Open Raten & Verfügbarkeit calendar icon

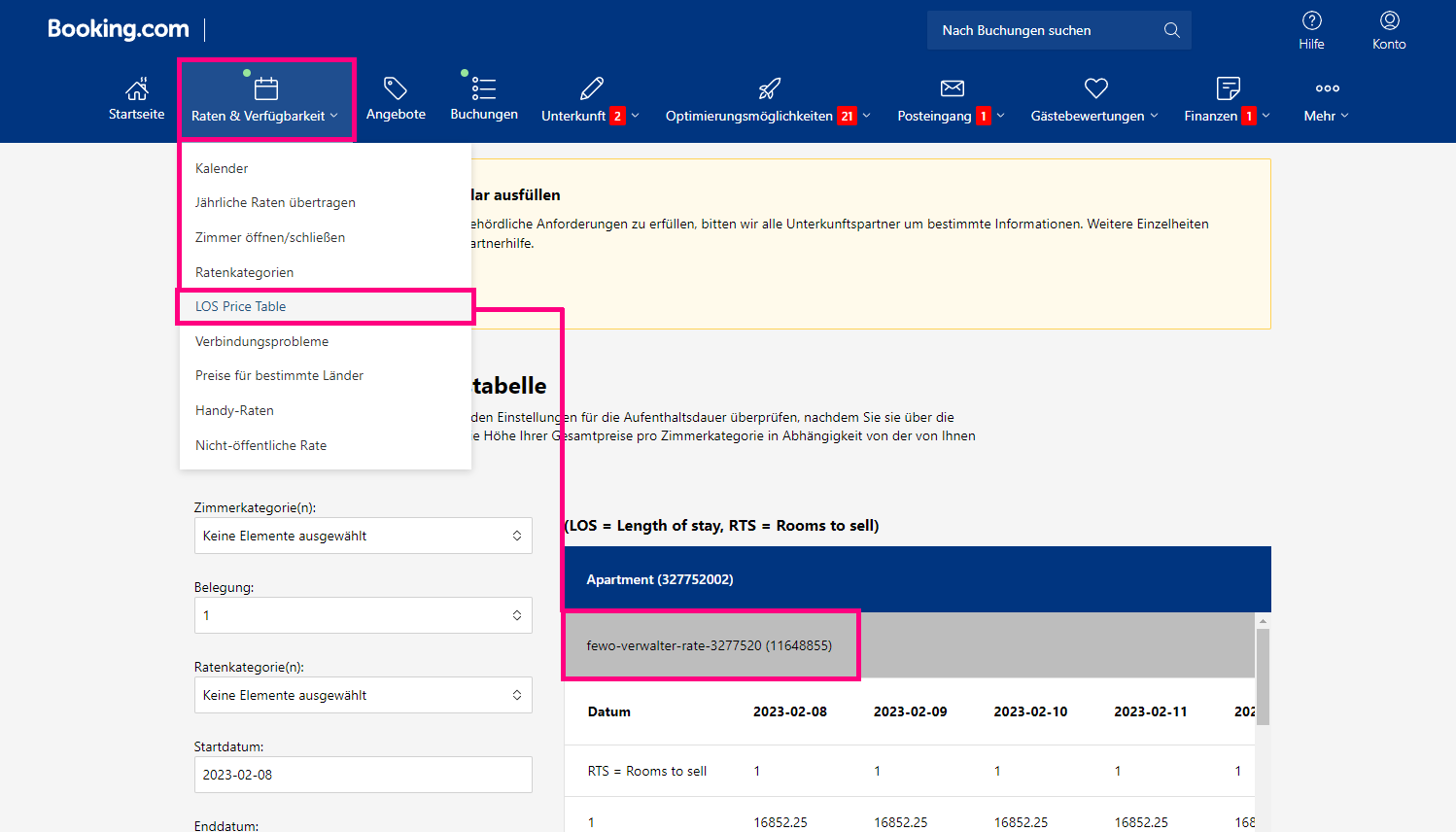coord(266,88)
